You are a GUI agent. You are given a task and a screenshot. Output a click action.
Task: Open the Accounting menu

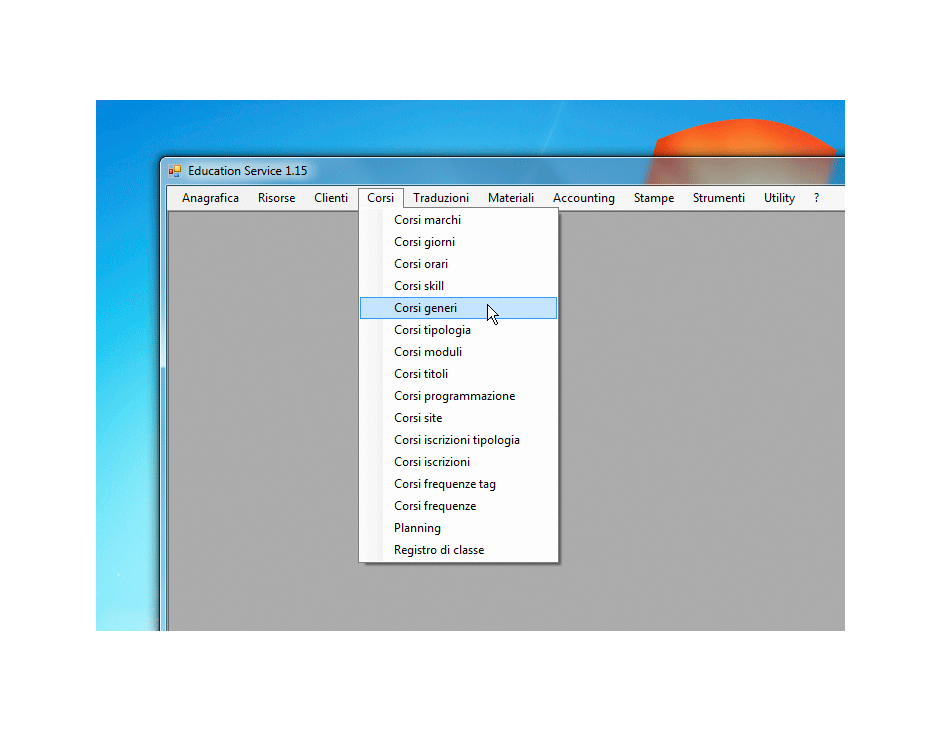pos(584,198)
